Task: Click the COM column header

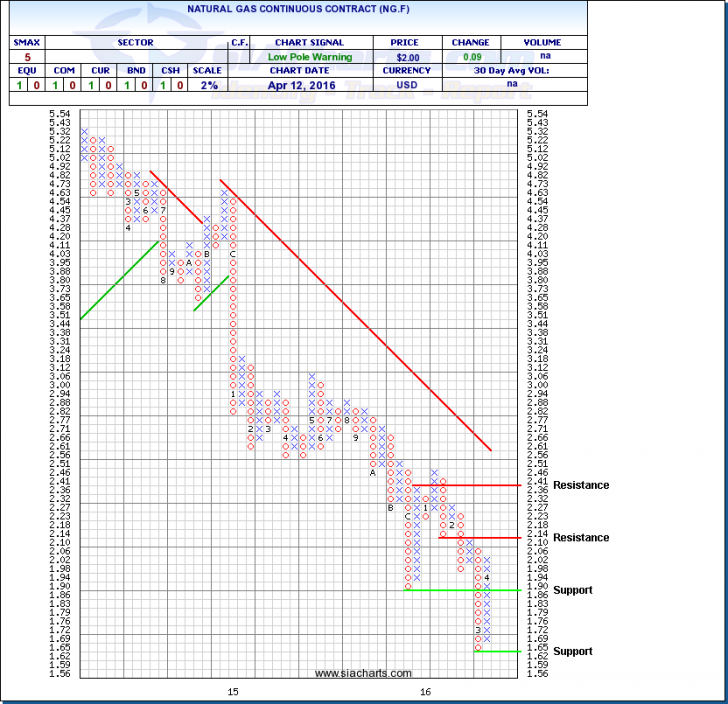Action: (61, 72)
